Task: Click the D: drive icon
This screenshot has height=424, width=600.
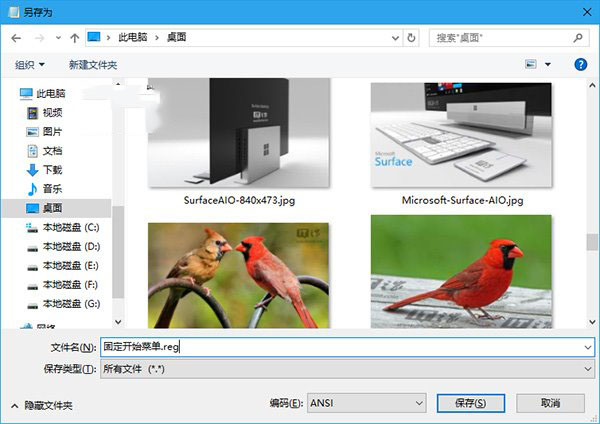Action: tap(33, 249)
